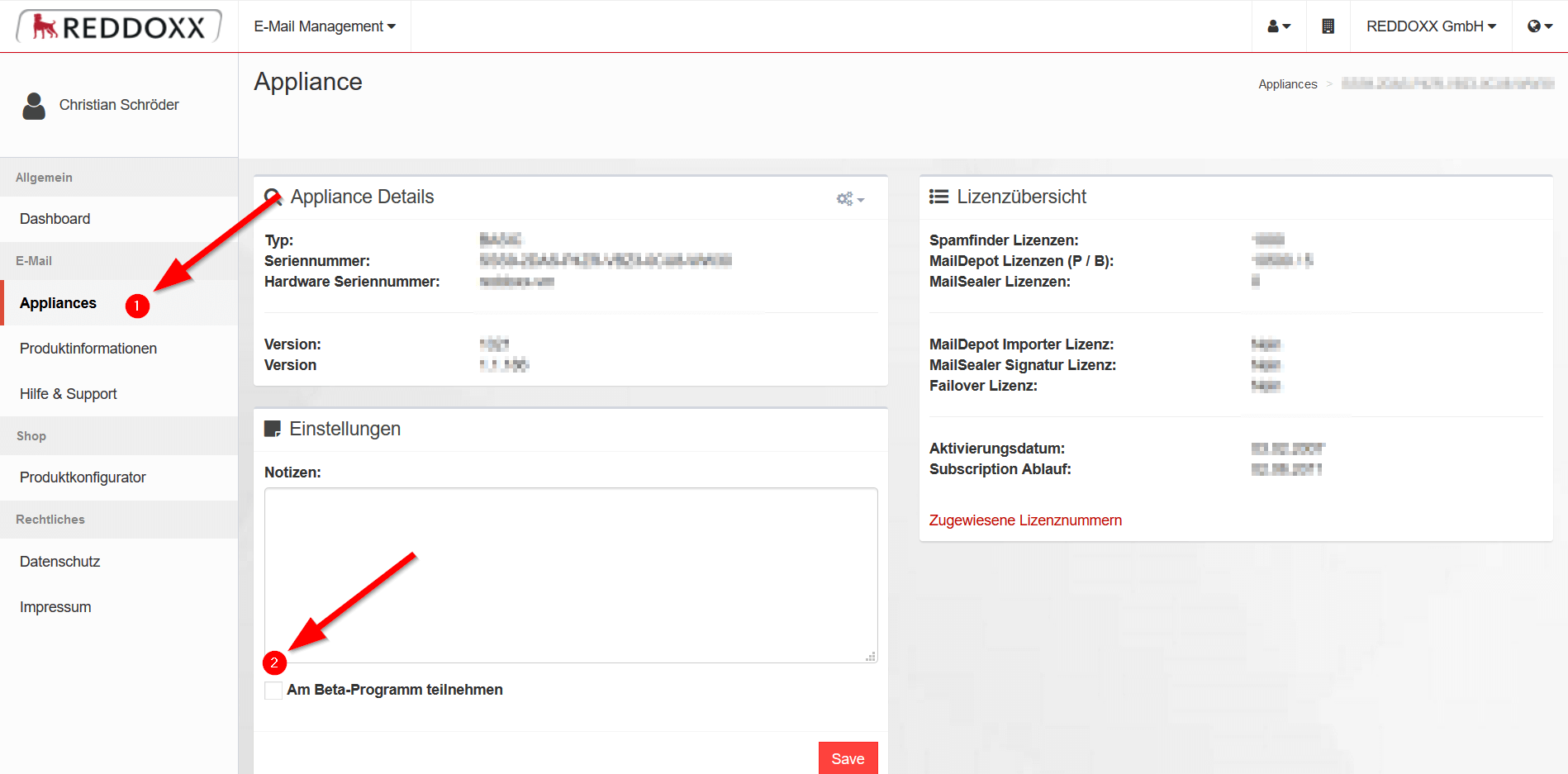Viewport: 1568px width, 774px height.
Task: Click the user avatar beside Christian Schröder
Action: 33,105
